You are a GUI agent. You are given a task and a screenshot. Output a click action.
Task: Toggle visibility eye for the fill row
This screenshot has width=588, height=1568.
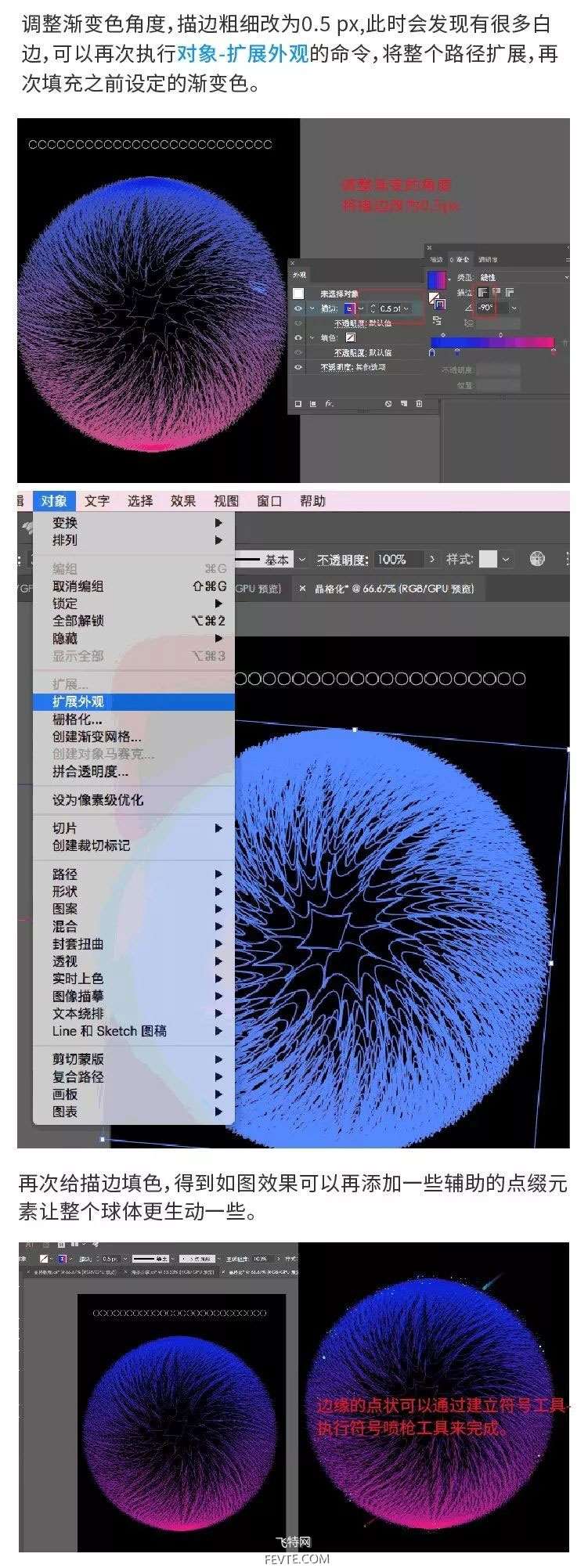click(298, 338)
